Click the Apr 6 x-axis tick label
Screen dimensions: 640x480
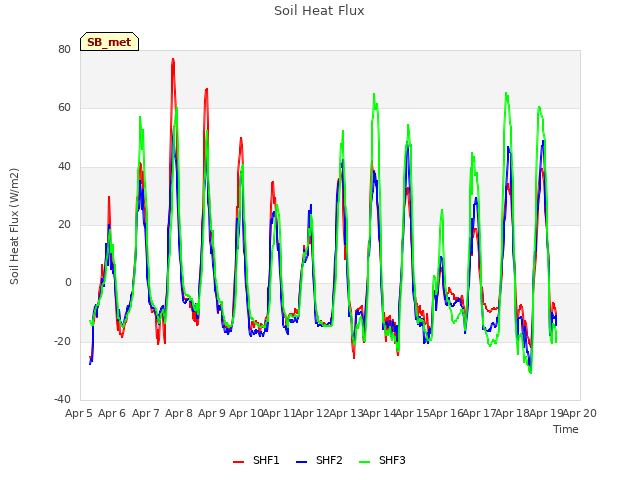point(112,413)
